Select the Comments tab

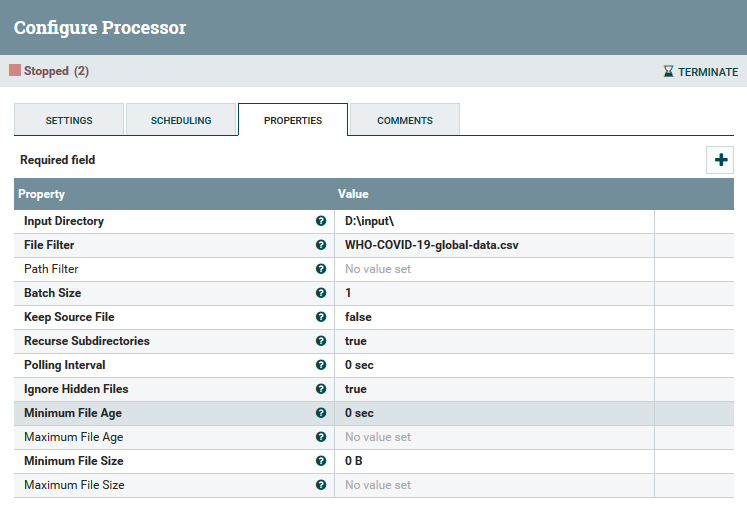pos(405,120)
